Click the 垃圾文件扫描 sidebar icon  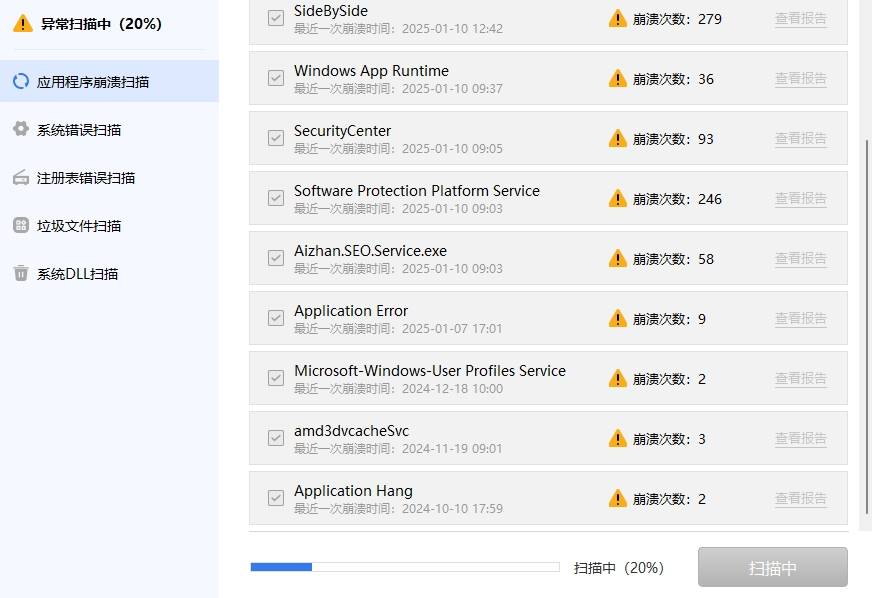click(x=20, y=226)
